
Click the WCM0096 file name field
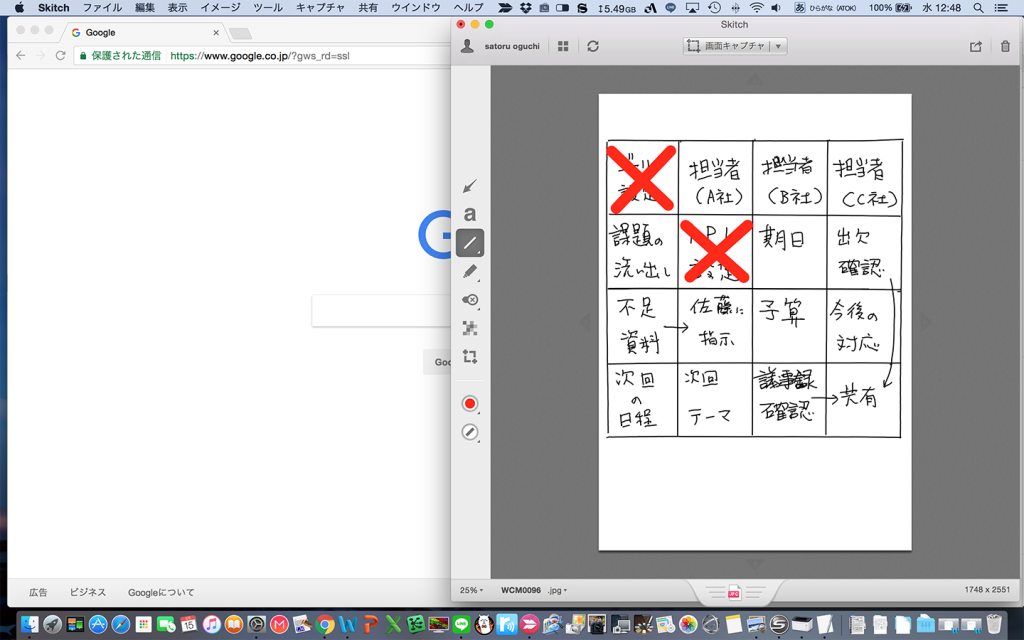coord(521,590)
